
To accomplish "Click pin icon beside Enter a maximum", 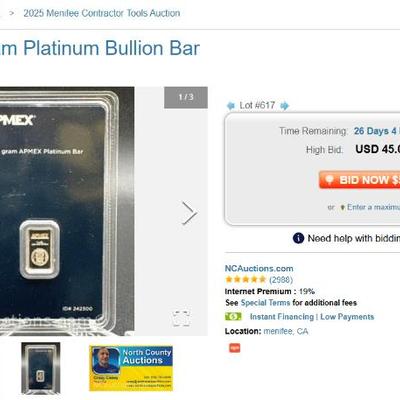I will 342,207.
